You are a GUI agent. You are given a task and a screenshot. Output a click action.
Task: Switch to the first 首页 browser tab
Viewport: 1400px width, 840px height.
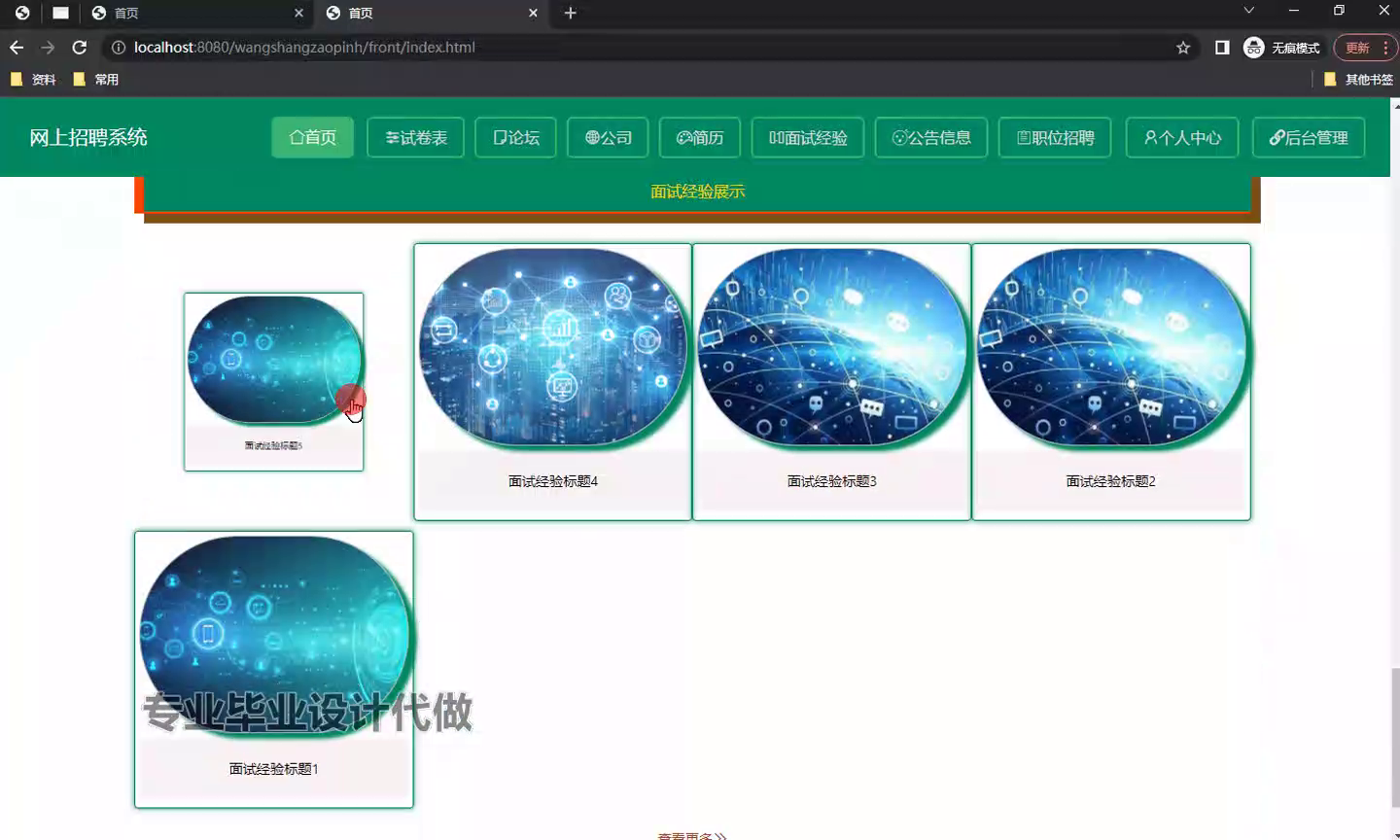click(x=197, y=13)
